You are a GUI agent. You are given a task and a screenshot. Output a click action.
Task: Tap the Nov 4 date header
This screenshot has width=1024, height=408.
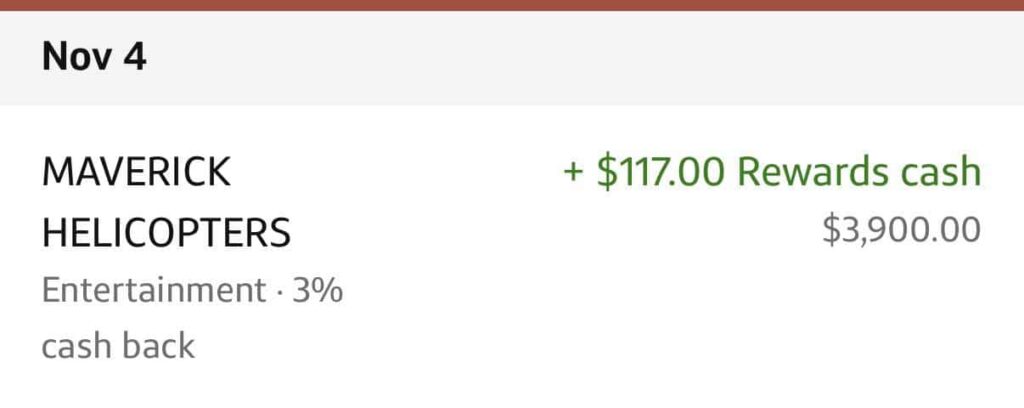coord(94,57)
